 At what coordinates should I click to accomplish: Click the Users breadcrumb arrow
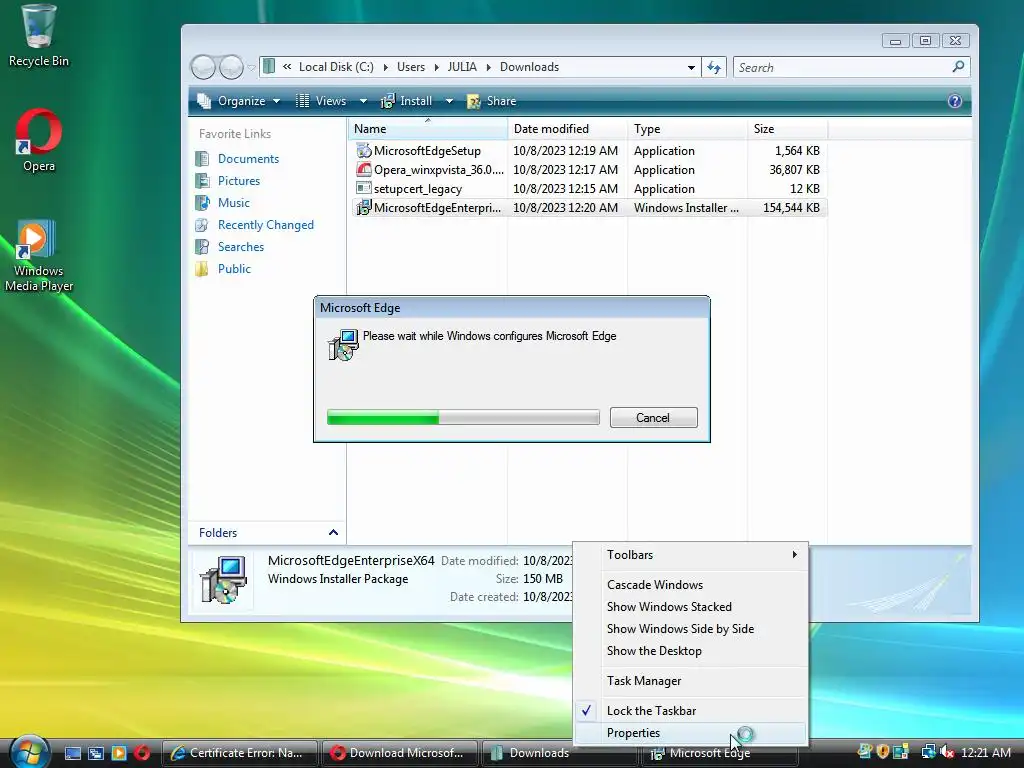436,67
